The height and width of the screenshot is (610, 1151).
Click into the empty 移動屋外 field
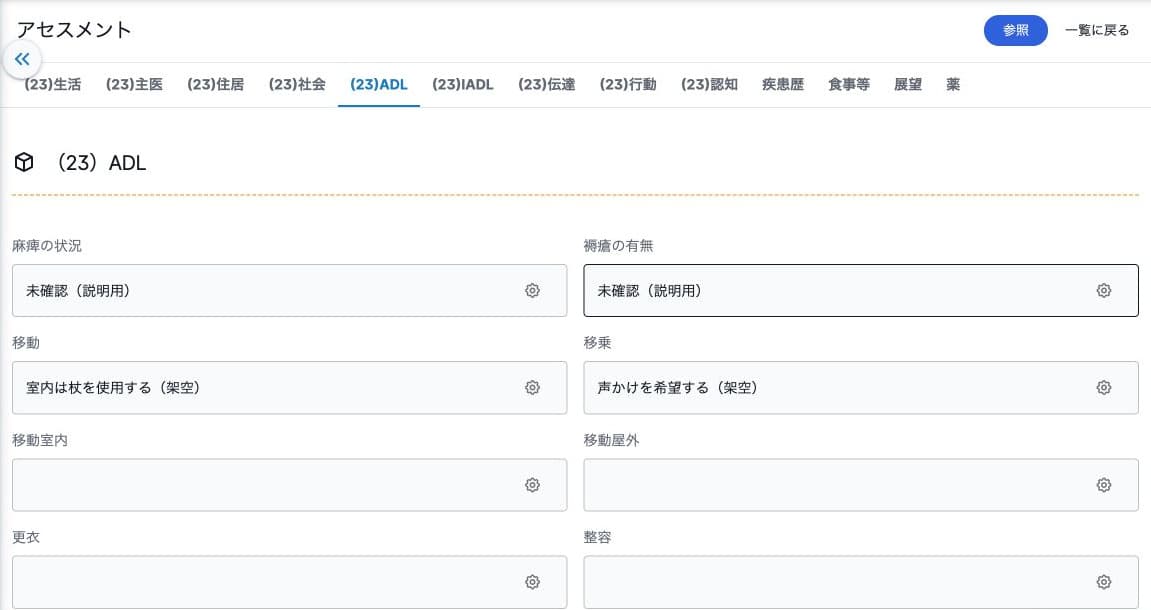point(861,485)
